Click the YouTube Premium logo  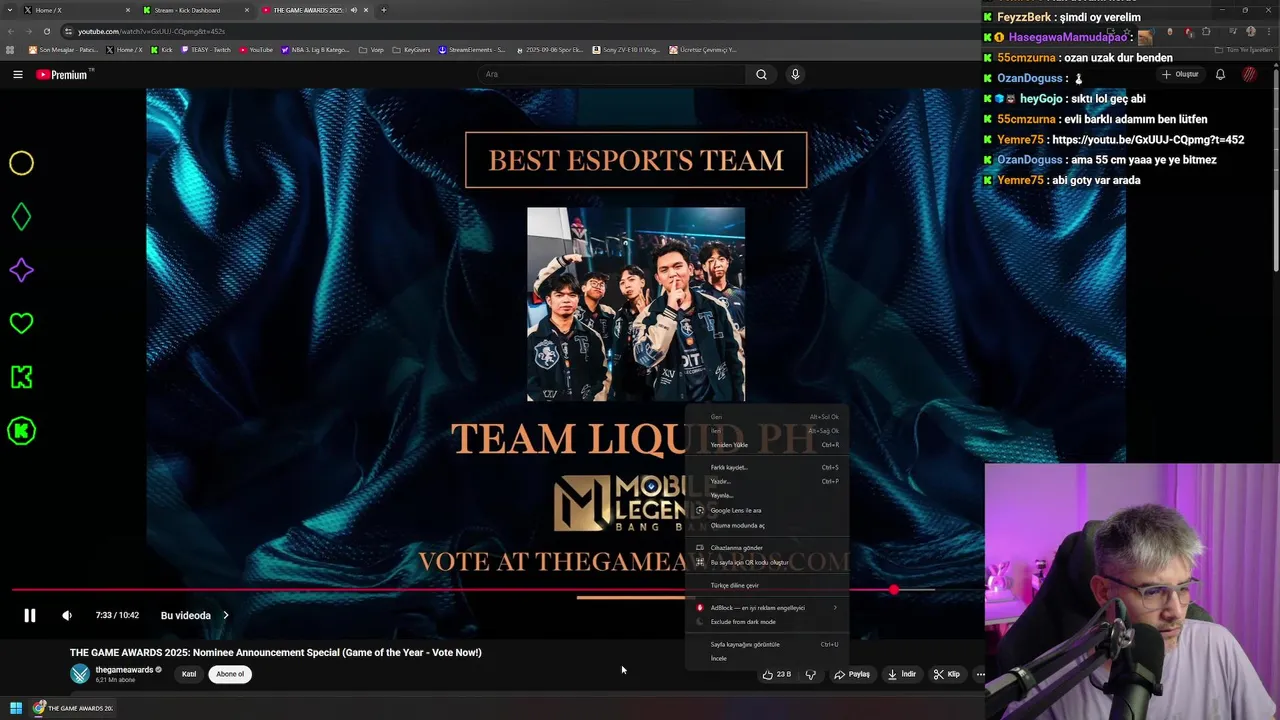[62, 74]
